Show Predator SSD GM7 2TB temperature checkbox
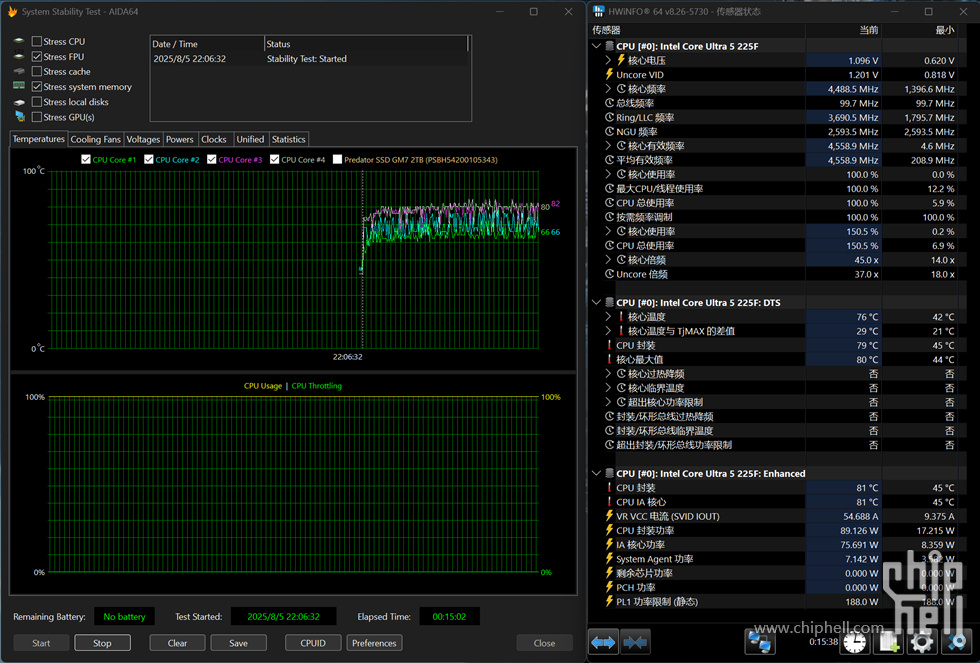980x663 pixels. (x=338, y=159)
